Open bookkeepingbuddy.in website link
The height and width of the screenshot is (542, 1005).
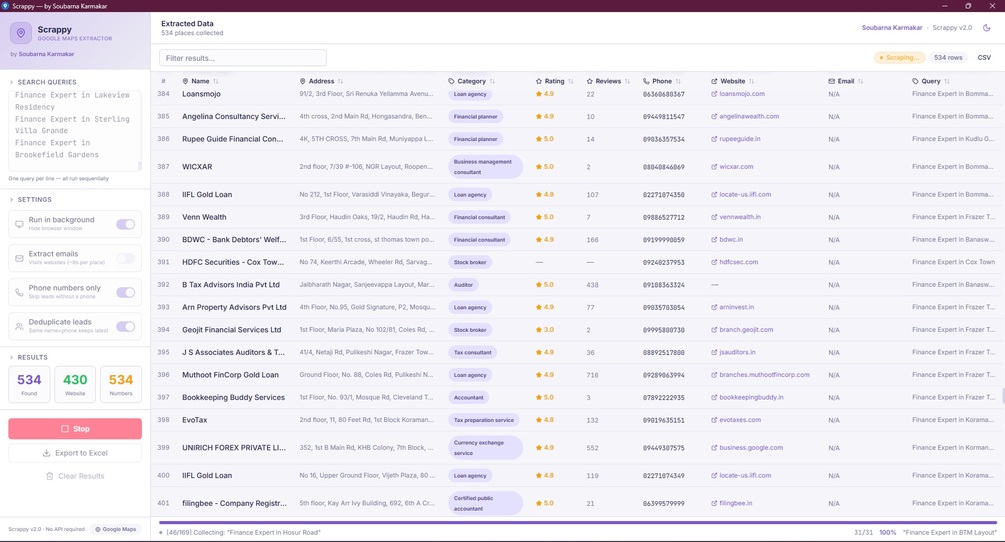click(751, 397)
